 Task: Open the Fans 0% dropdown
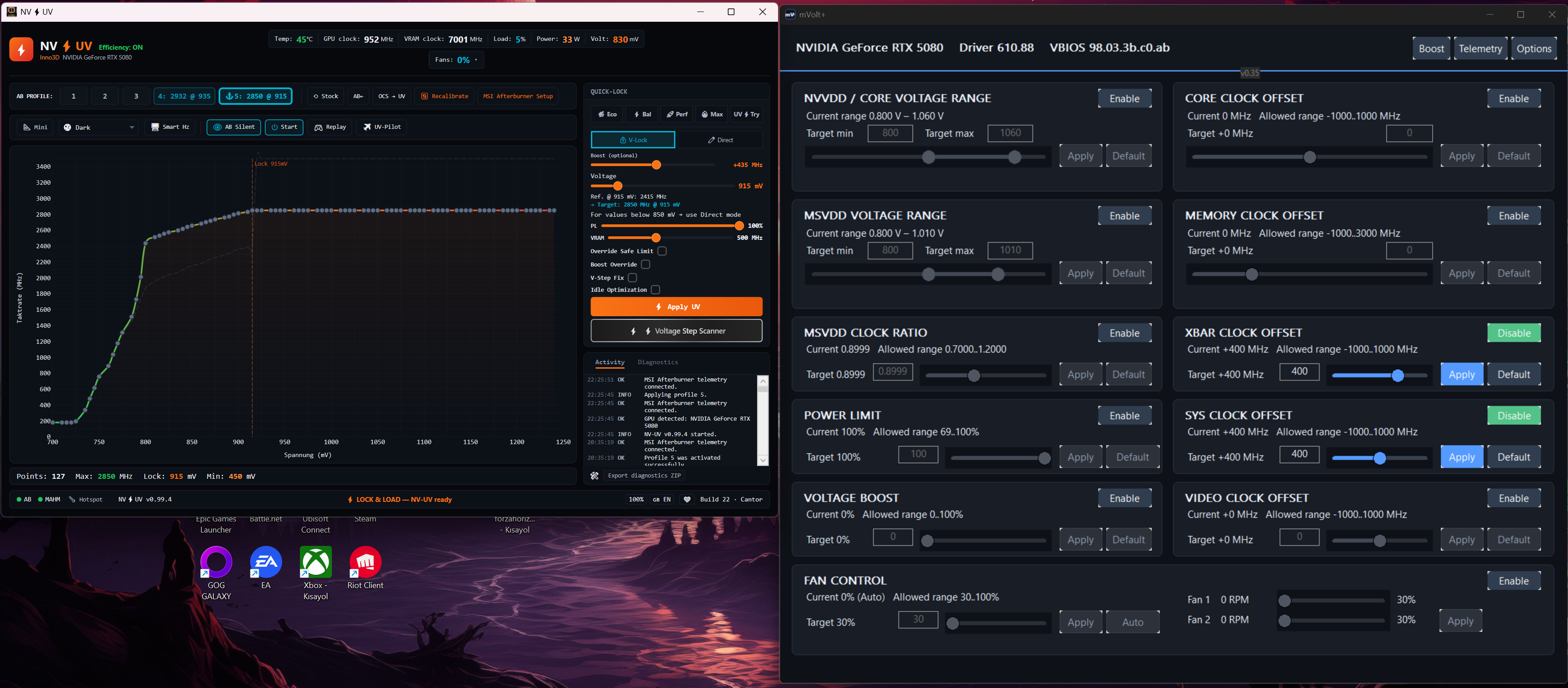tap(456, 60)
